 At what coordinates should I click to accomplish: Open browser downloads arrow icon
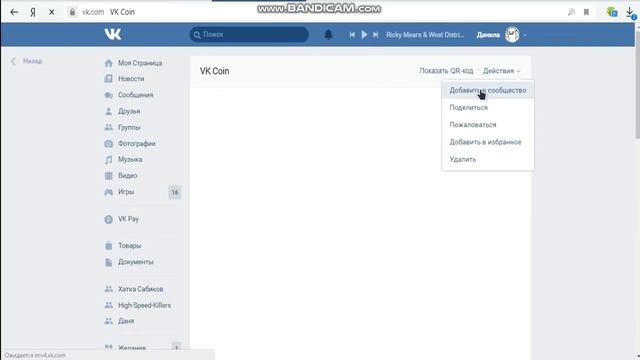pos(630,13)
